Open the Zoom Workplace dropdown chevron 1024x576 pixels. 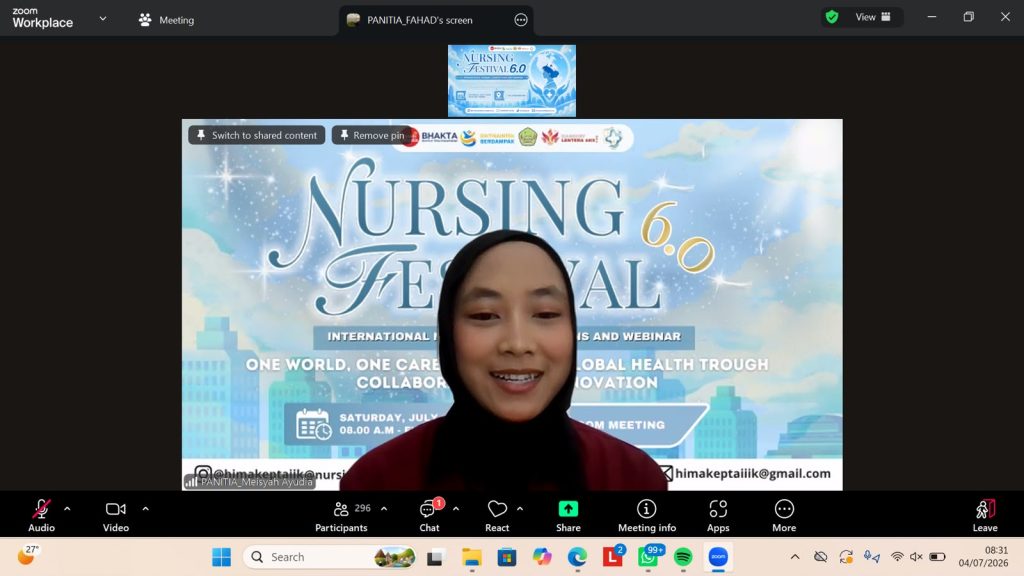pyautogui.click(x=103, y=19)
